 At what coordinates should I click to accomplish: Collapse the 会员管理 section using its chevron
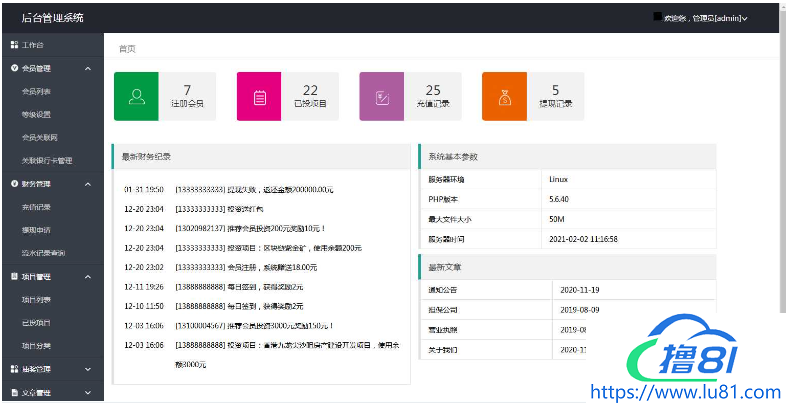click(89, 68)
